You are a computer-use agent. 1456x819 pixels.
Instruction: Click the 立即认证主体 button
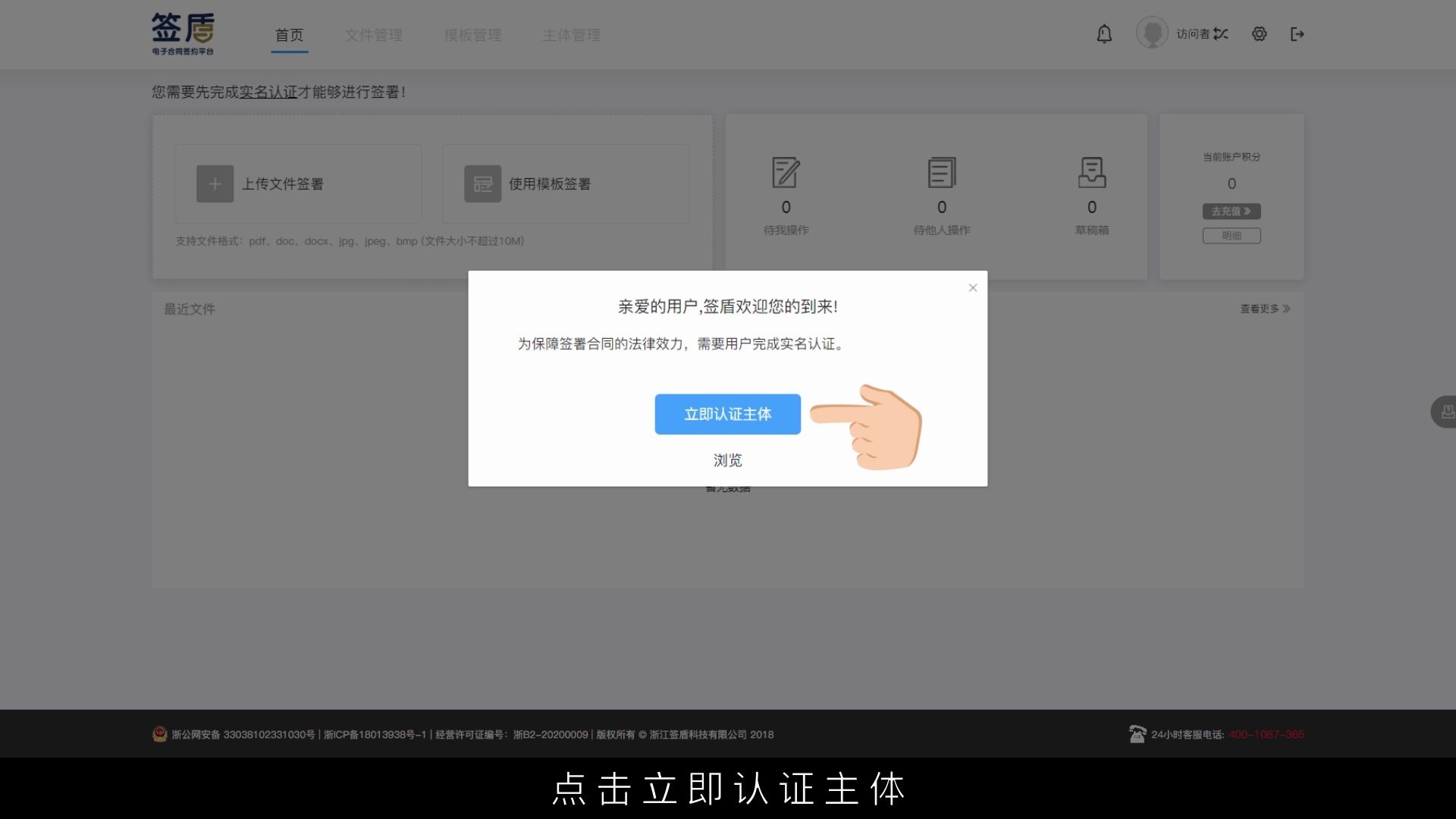click(727, 414)
